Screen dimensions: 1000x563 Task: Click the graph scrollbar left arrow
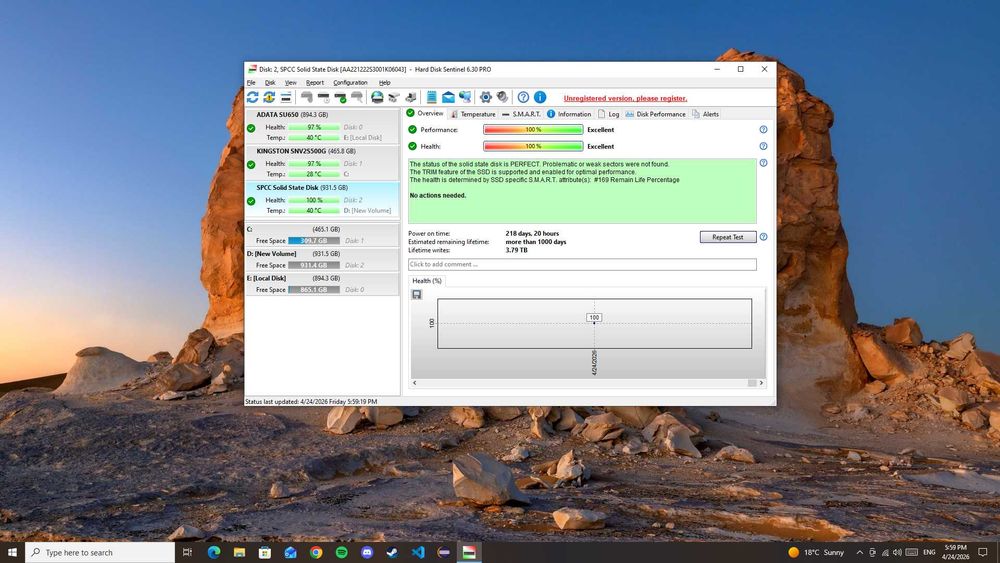click(x=415, y=383)
